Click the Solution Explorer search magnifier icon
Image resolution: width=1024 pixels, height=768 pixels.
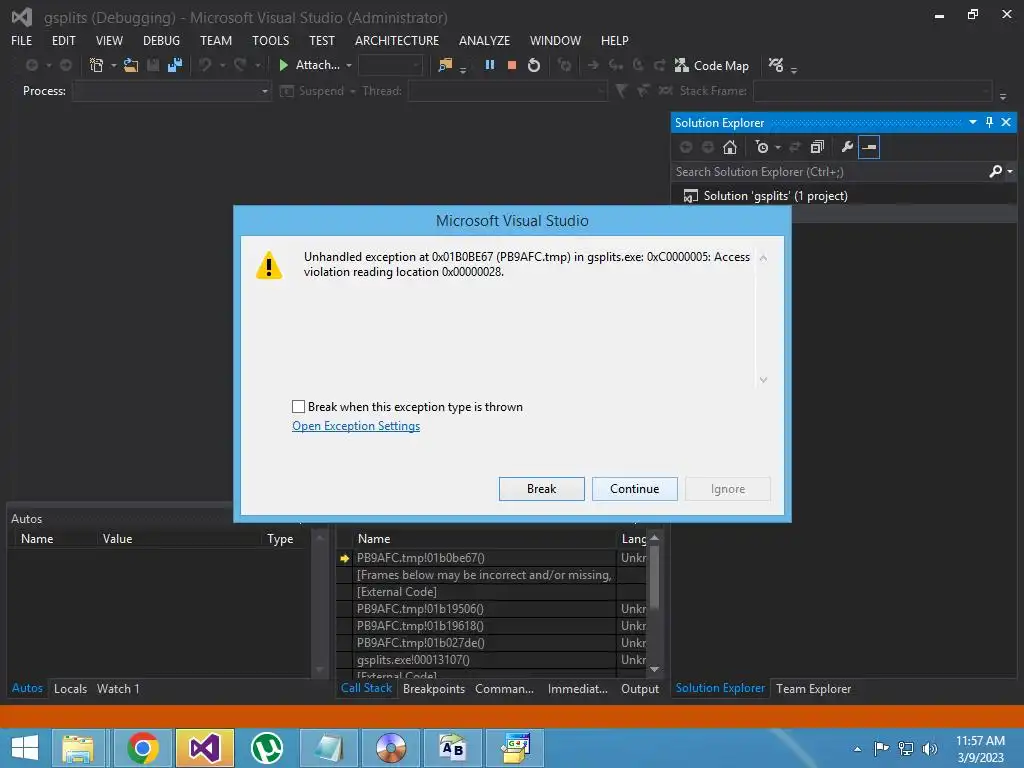995,171
